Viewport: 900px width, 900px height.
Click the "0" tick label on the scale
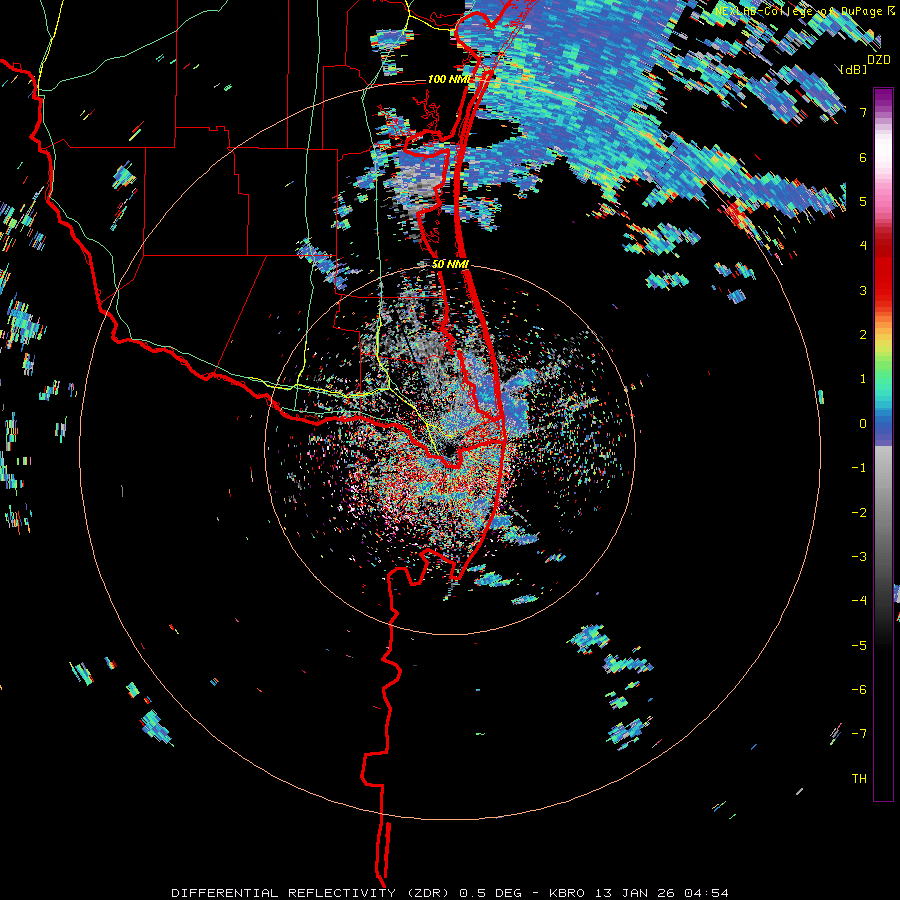click(x=863, y=424)
